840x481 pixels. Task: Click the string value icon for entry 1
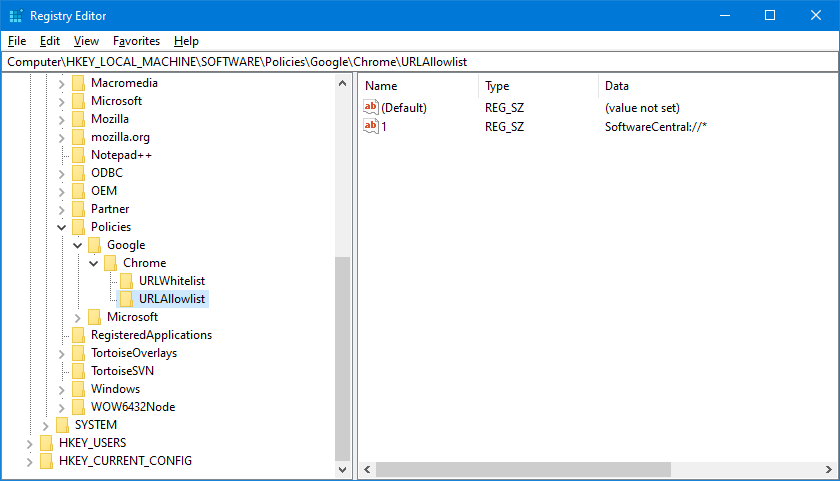pos(371,126)
